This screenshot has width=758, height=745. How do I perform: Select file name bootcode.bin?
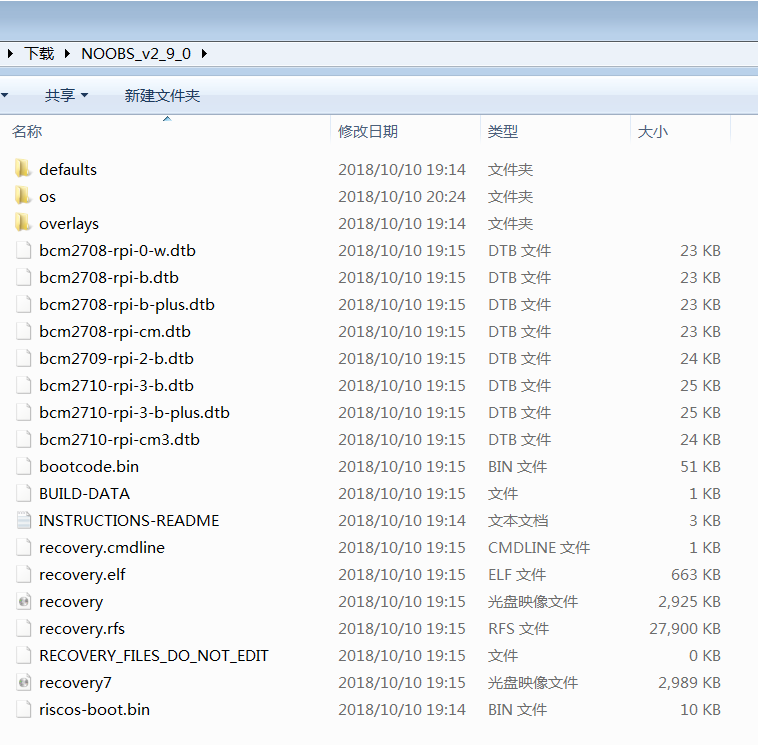[89, 467]
